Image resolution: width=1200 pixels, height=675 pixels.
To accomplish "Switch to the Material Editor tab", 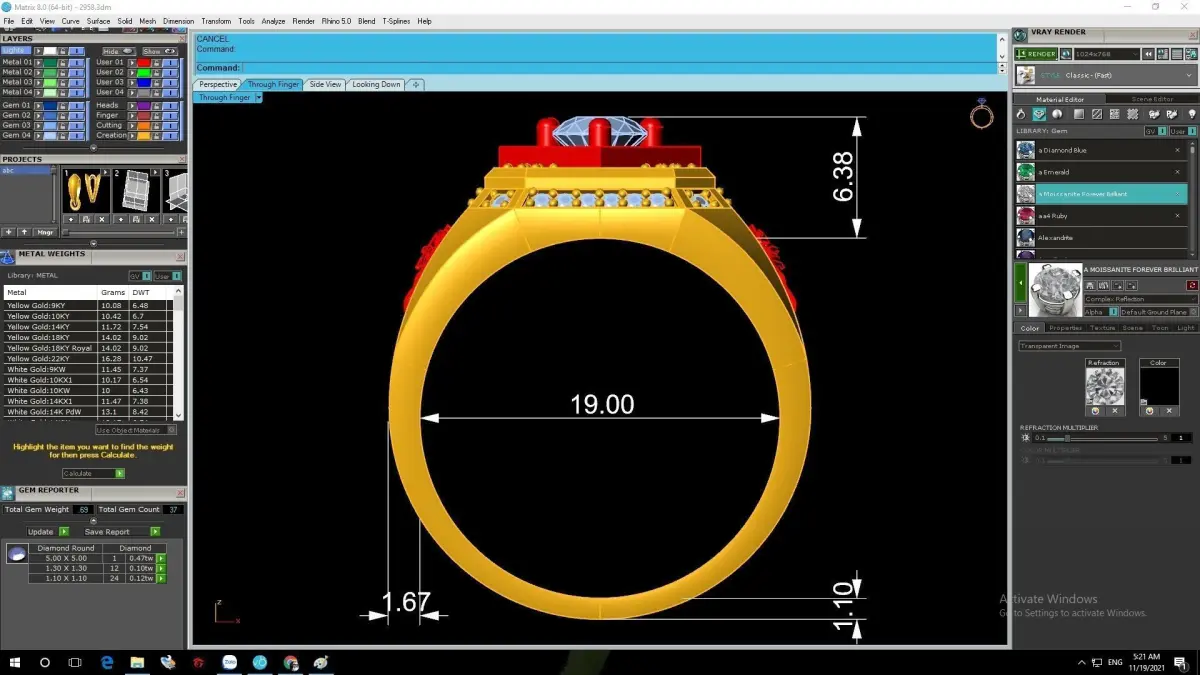I will 1060,99.
